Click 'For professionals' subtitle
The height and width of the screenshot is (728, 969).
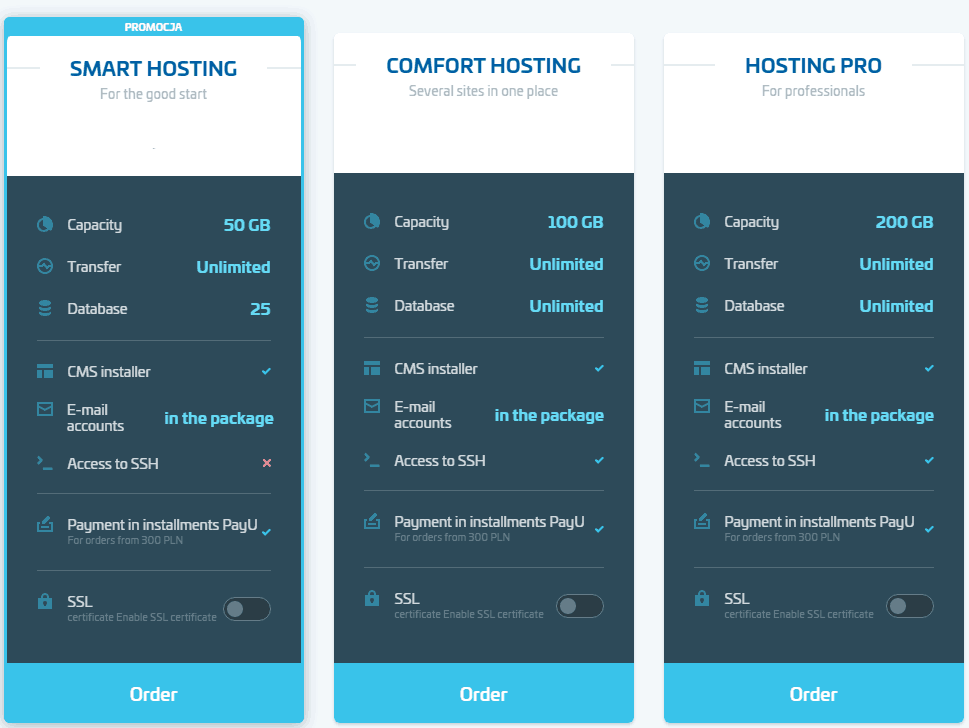[x=813, y=91]
